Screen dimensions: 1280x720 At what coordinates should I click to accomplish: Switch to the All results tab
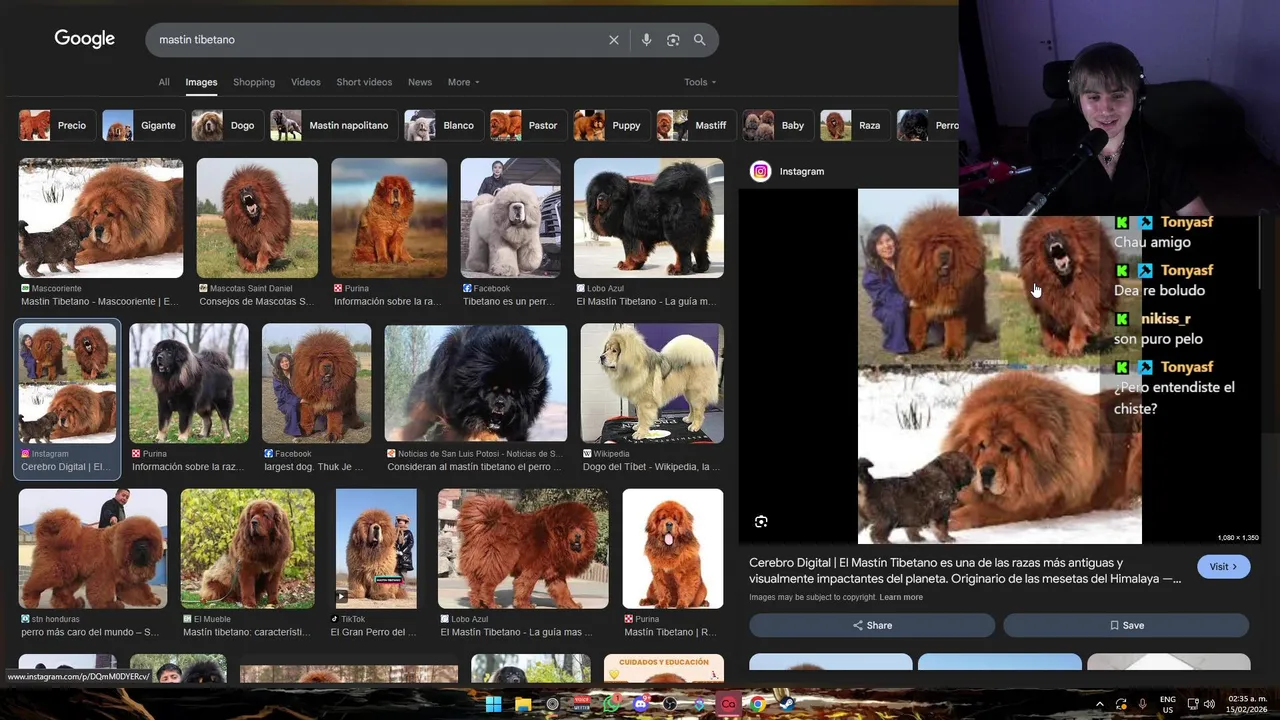tap(164, 82)
